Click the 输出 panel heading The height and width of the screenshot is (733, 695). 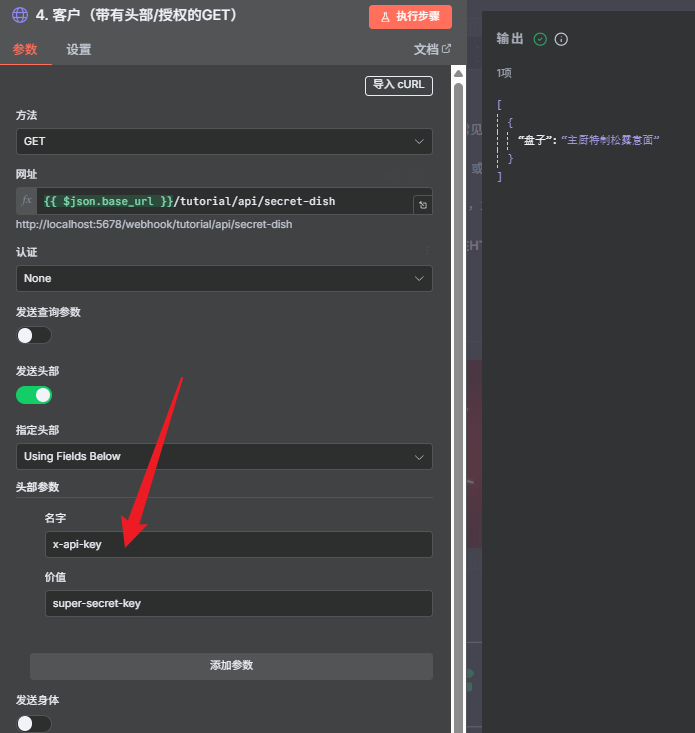pos(509,38)
